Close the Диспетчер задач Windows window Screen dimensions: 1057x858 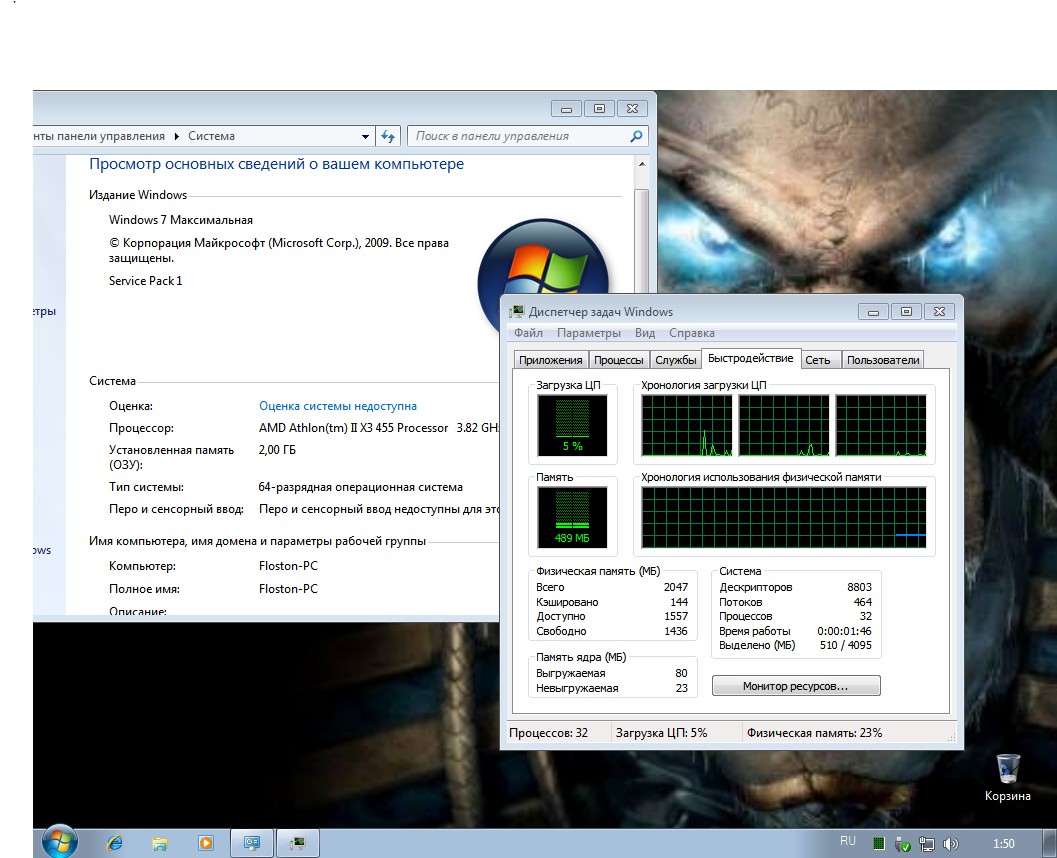pos(939,311)
